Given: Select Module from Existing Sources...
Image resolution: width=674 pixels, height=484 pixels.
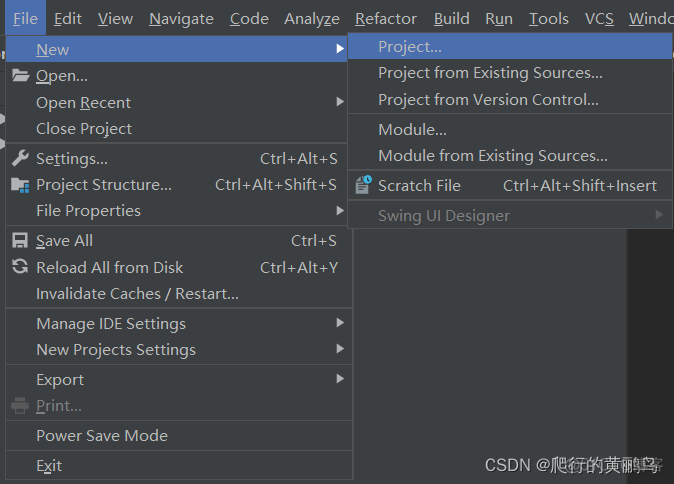Looking at the screenshot, I should click(493, 156).
